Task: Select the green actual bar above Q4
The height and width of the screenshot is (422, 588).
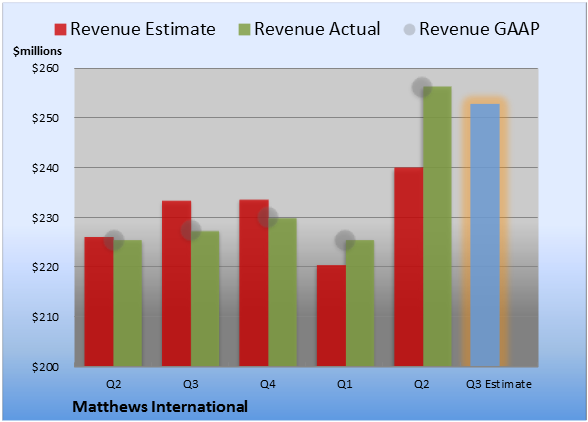Action: [282, 292]
